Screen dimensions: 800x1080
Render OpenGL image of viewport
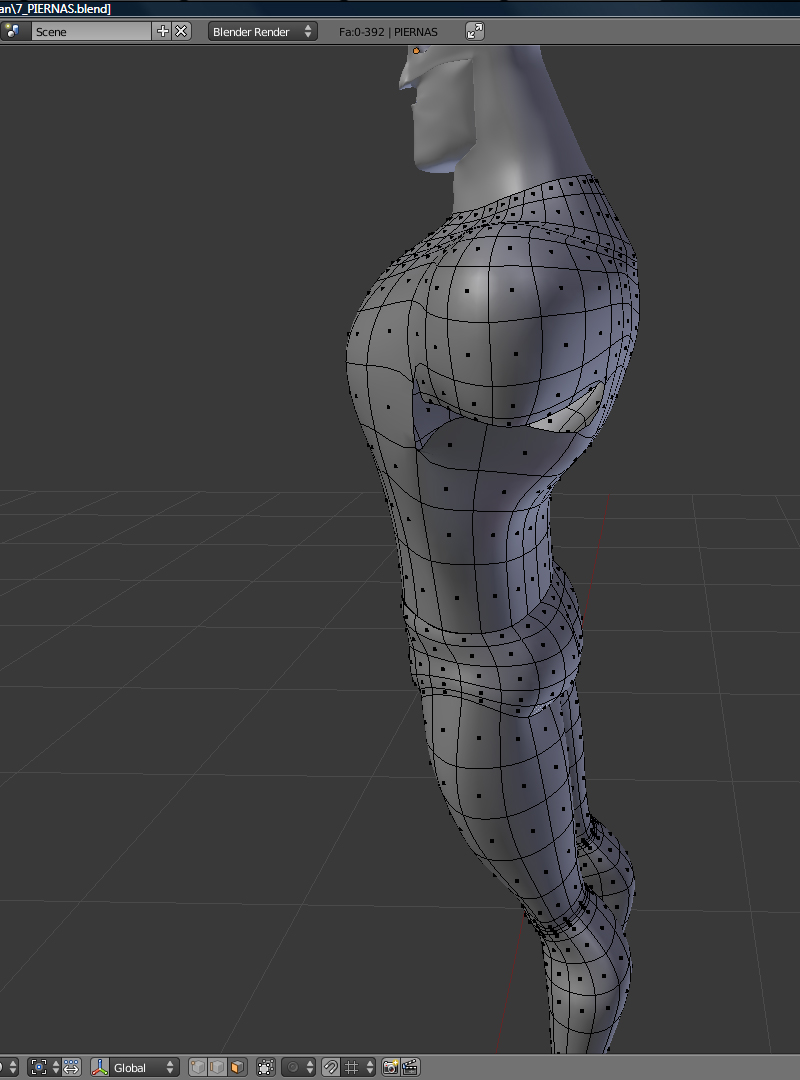point(391,1068)
